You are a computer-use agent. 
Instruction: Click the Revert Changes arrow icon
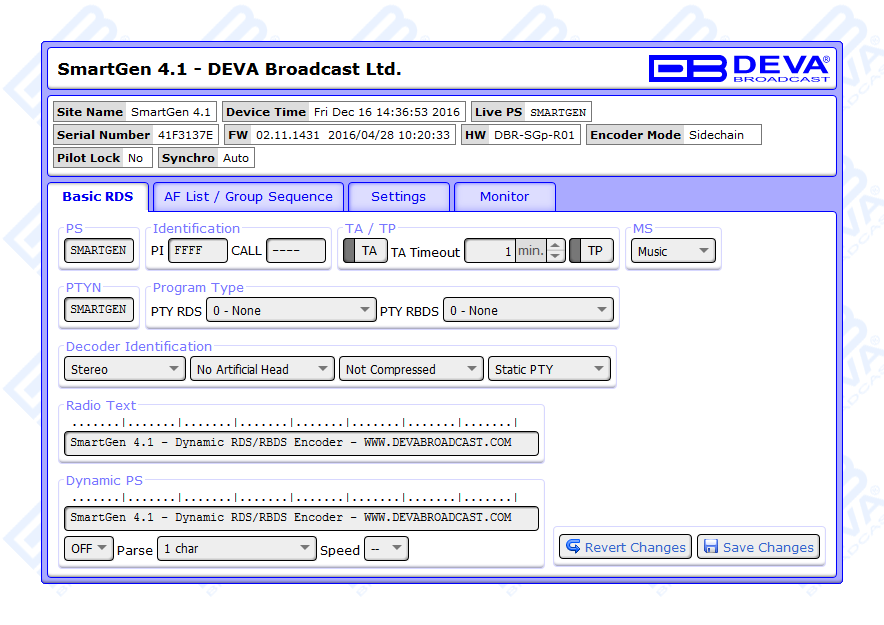573,547
